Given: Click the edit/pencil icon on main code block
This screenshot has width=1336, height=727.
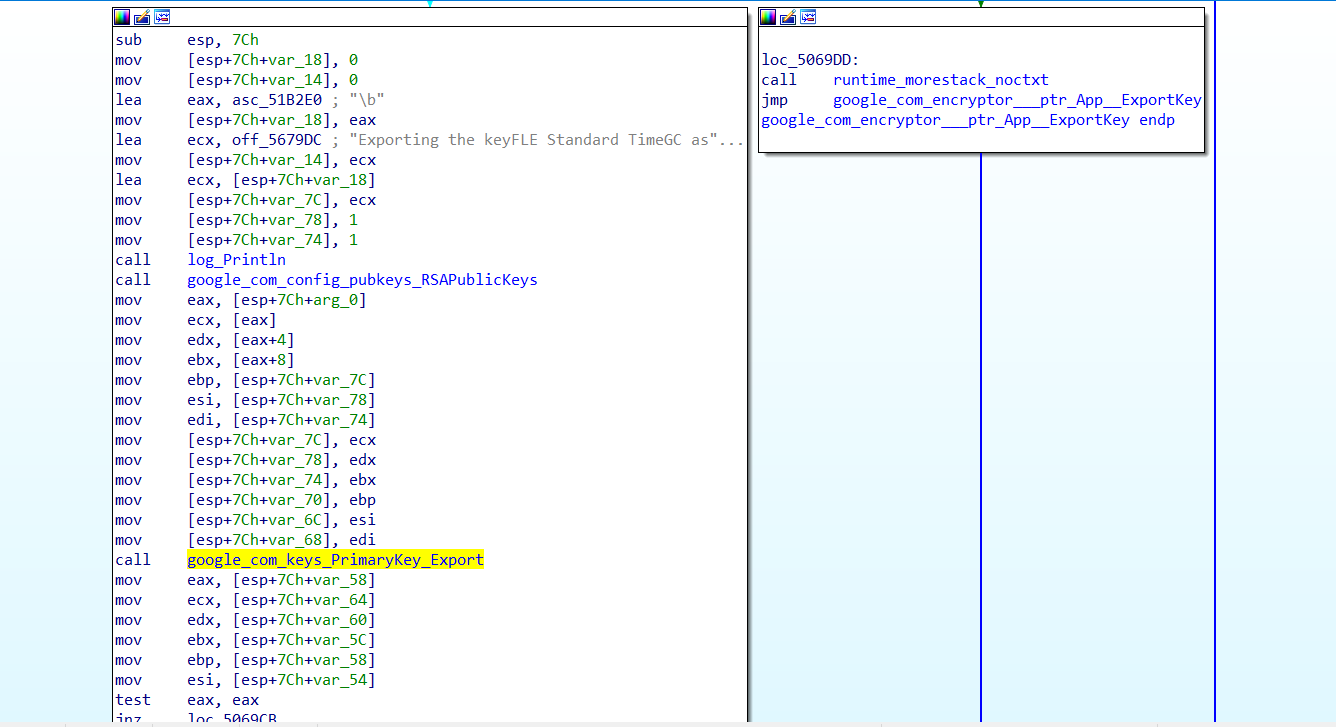Looking at the screenshot, I should pyautogui.click(x=142, y=17).
